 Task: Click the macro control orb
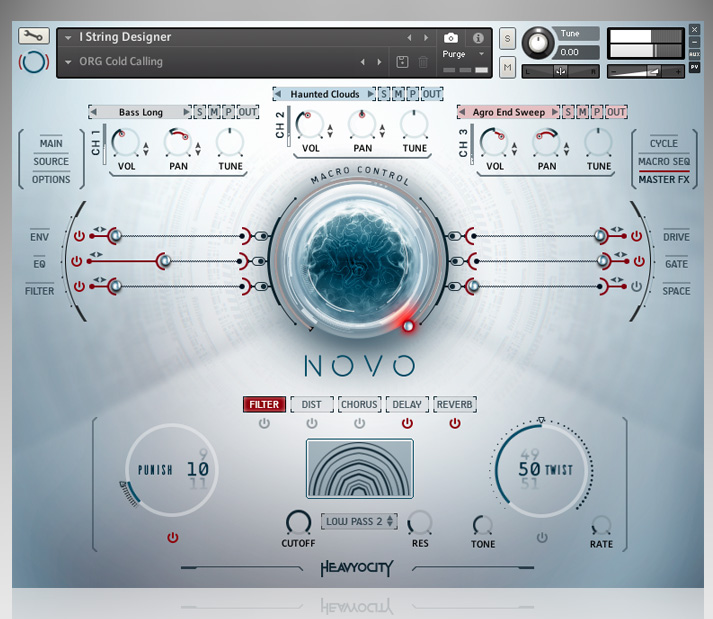pyautogui.click(x=359, y=262)
